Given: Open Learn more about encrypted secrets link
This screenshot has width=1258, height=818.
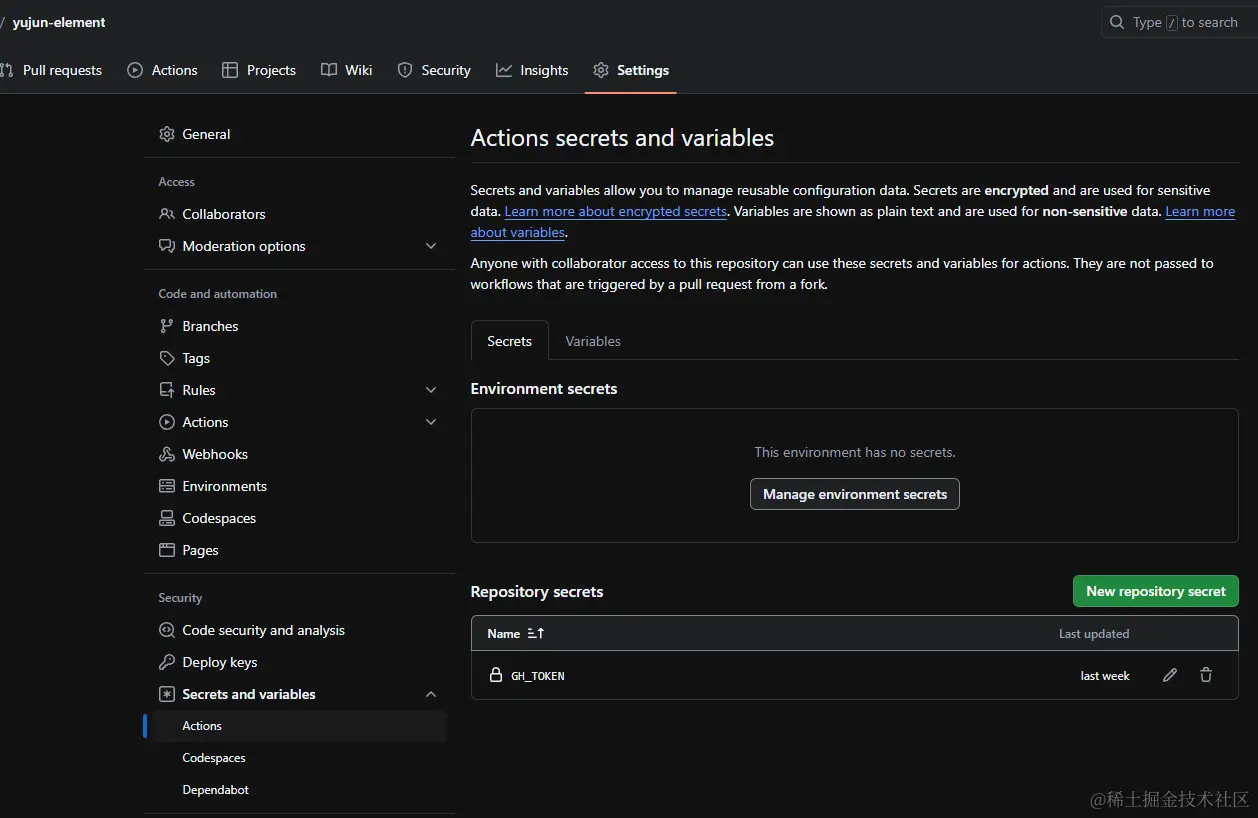Looking at the screenshot, I should 615,211.
